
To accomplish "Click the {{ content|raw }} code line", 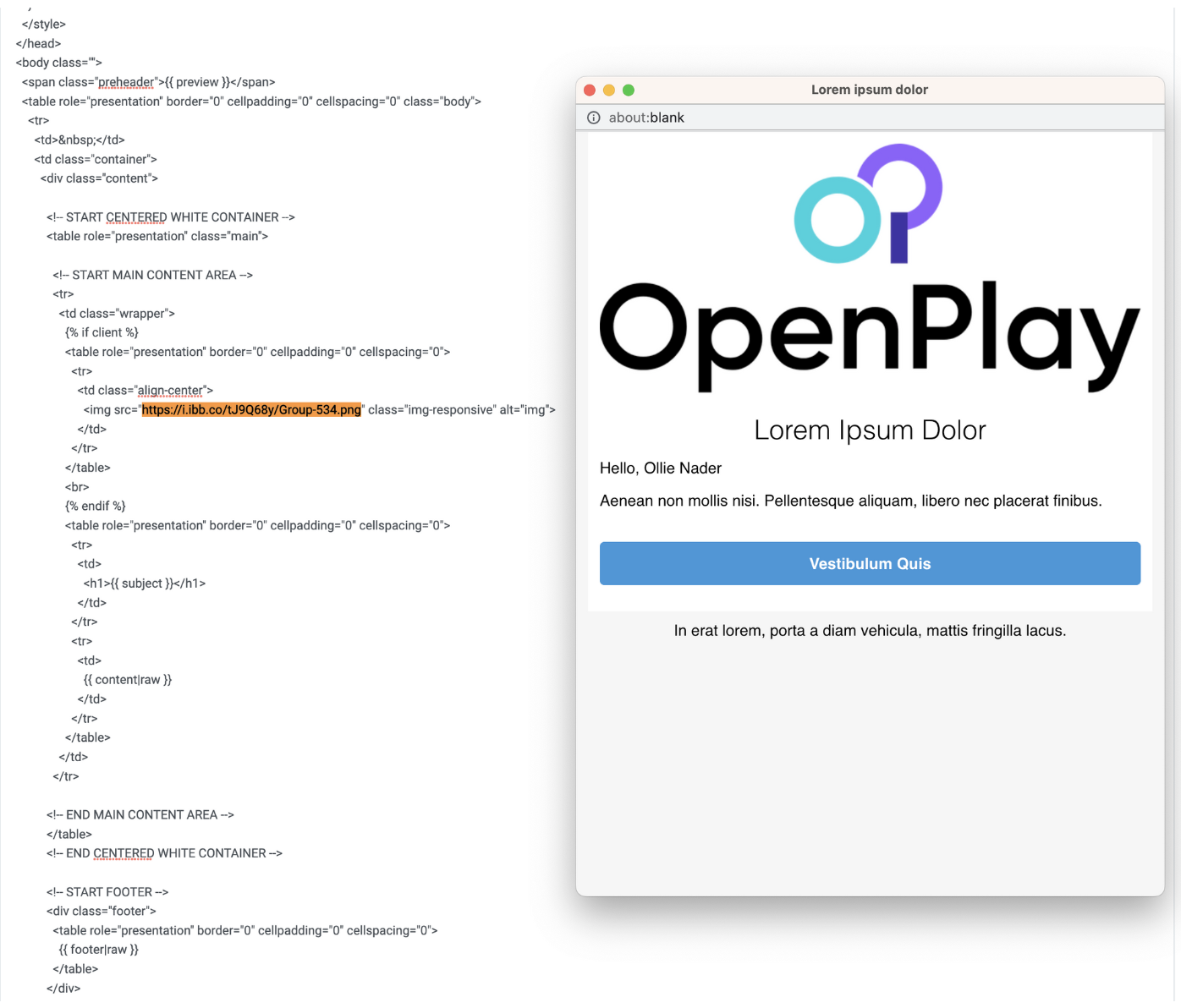I will coord(128,680).
